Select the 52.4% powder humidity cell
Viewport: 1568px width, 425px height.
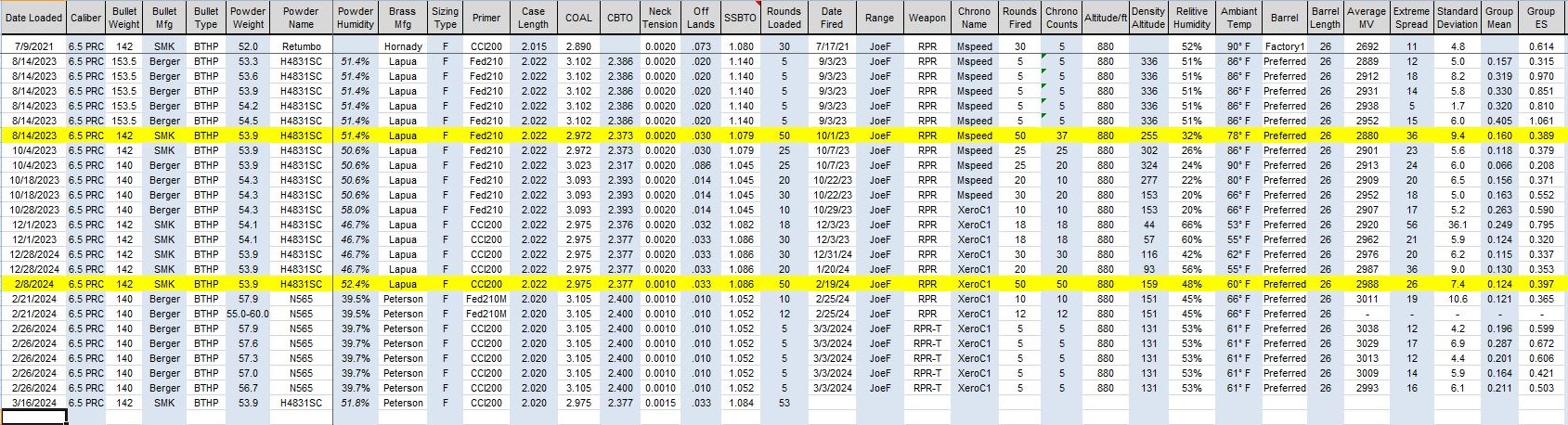[x=356, y=284]
